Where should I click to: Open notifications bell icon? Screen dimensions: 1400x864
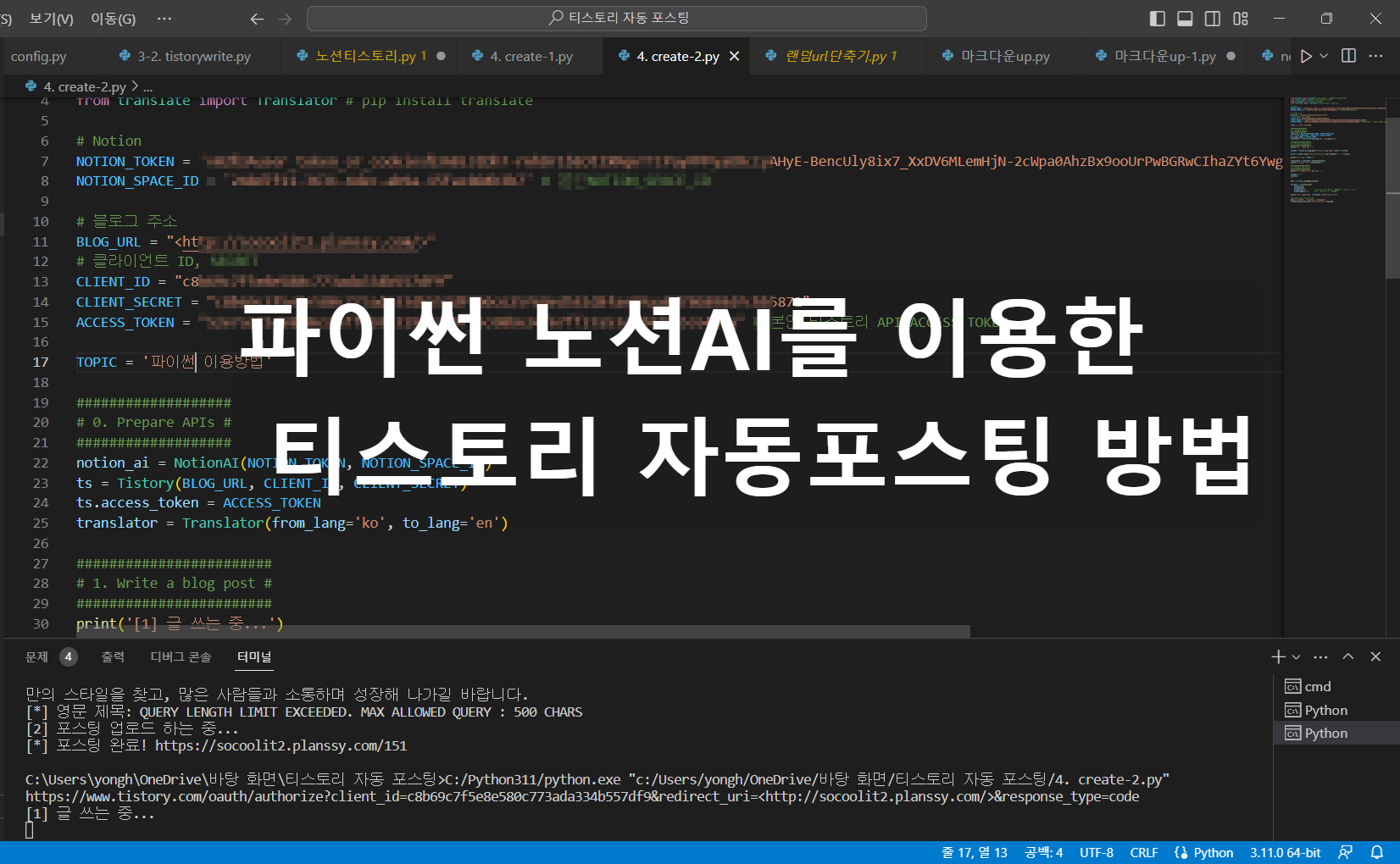click(1377, 852)
